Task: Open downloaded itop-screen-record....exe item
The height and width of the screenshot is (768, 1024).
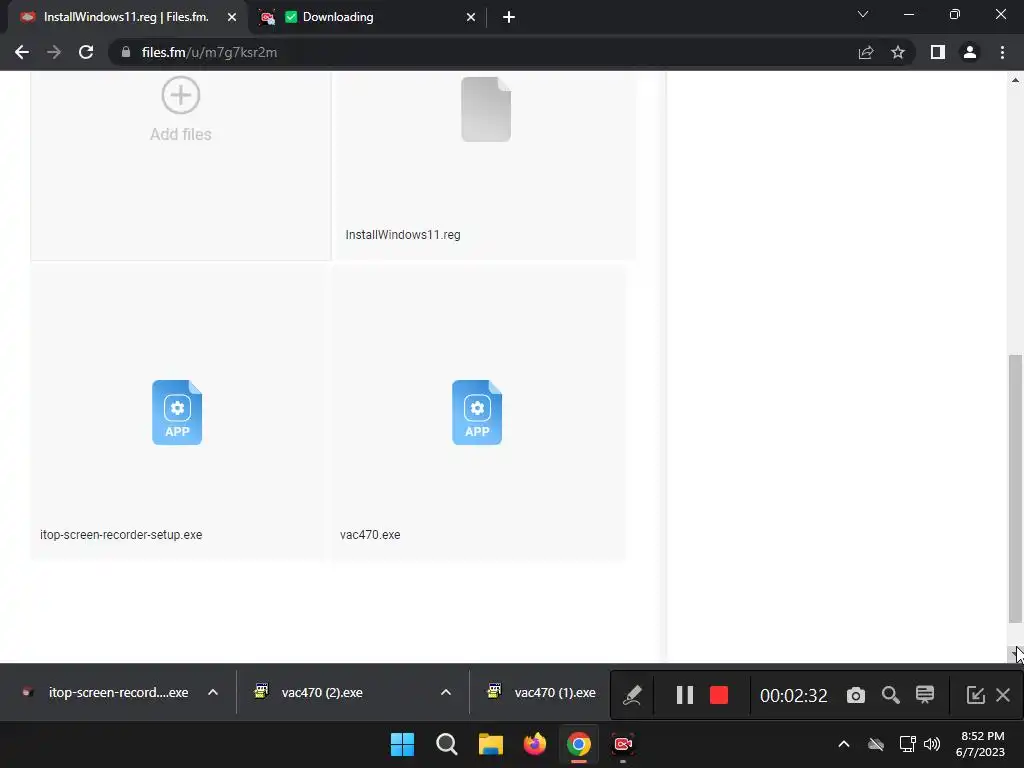Action: 106,692
